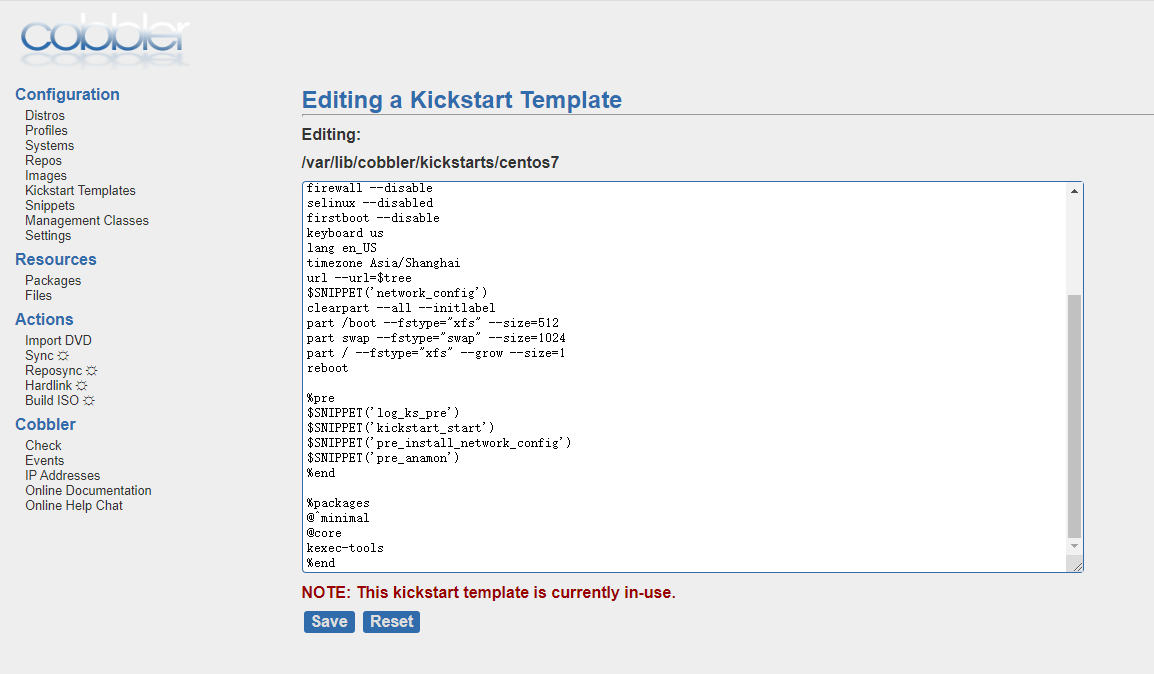Viewport: 1154px width, 674px height.
Task: Click the textarea resize grip corner
Action: click(x=1077, y=565)
